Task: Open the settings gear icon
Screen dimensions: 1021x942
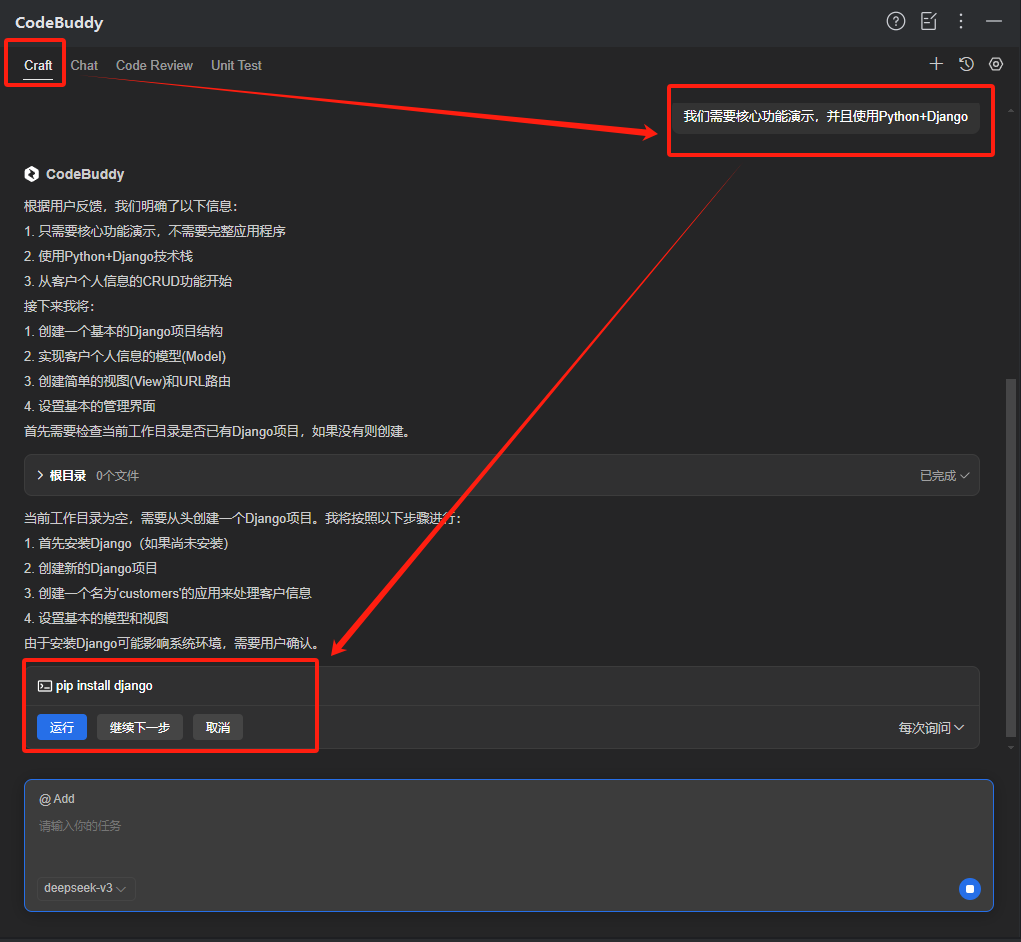Action: pyautogui.click(x=996, y=64)
